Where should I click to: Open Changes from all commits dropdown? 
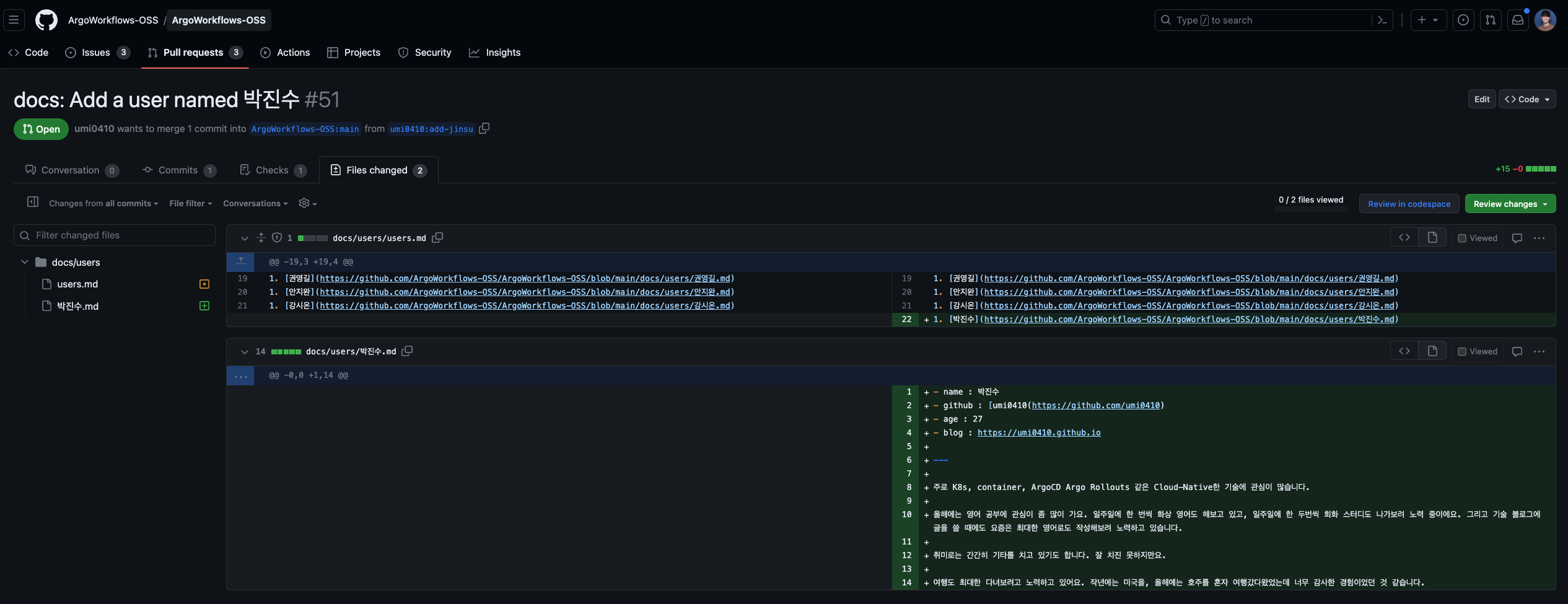tap(103, 203)
